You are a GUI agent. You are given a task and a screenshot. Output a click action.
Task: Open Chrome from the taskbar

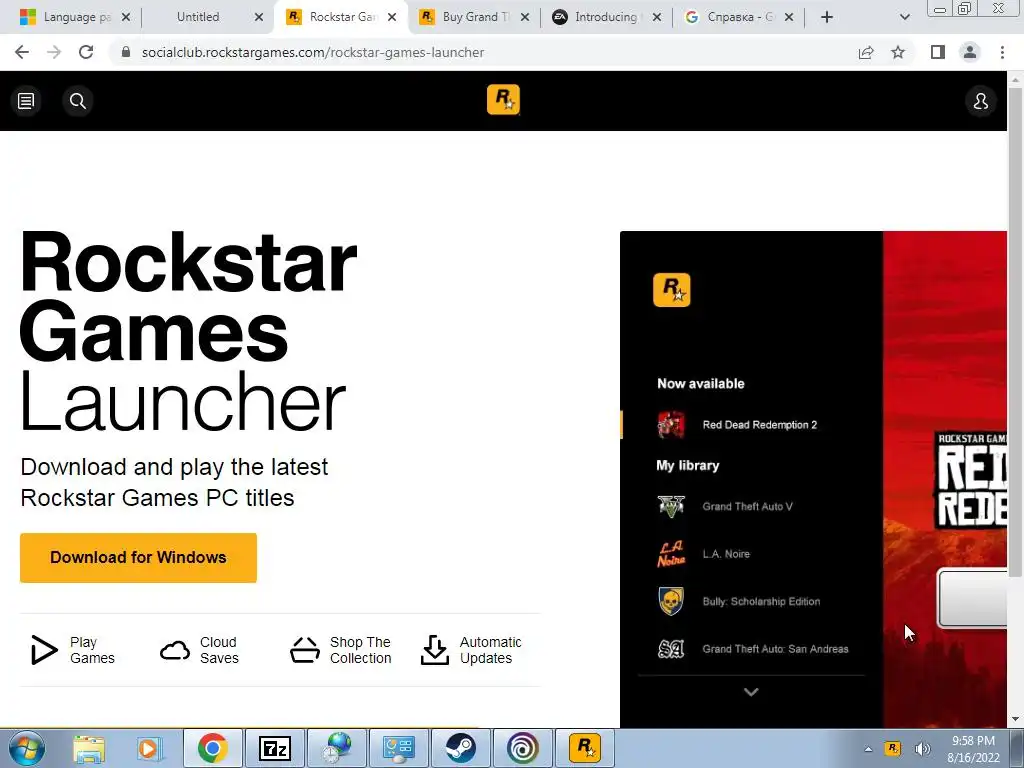tap(213, 748)
